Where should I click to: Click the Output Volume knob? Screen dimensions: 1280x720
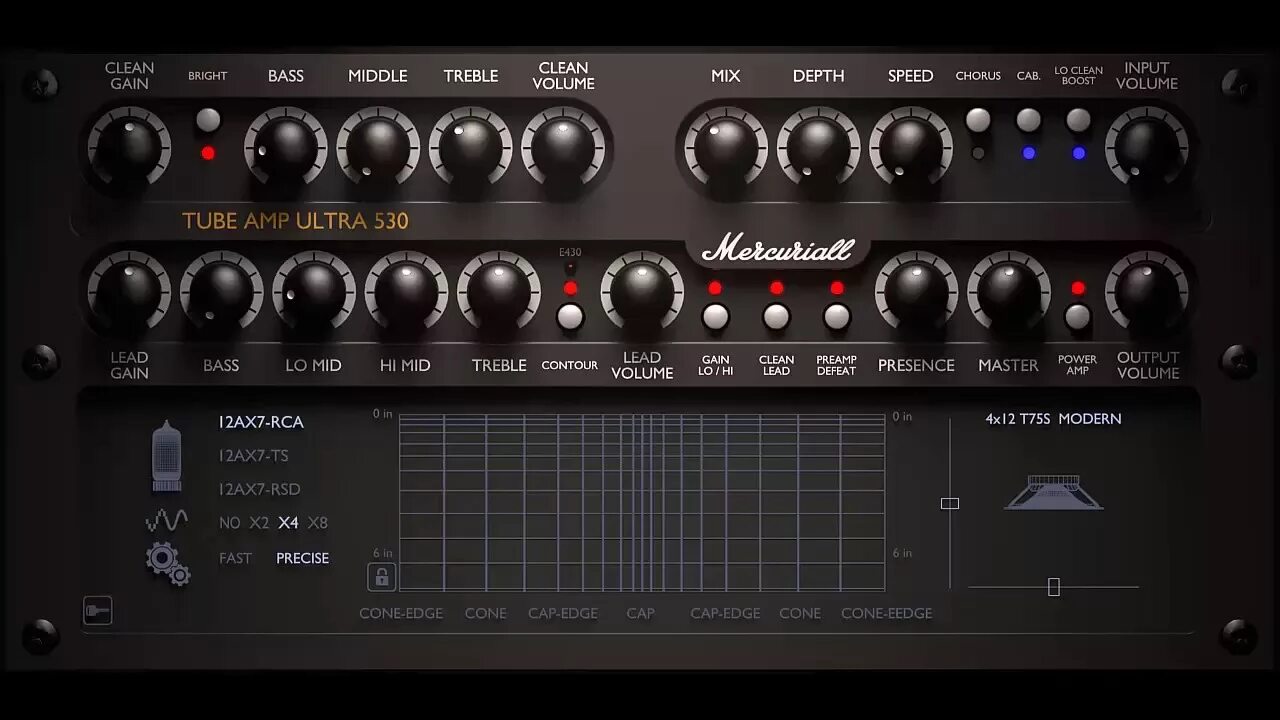[x=1147, y=292]
